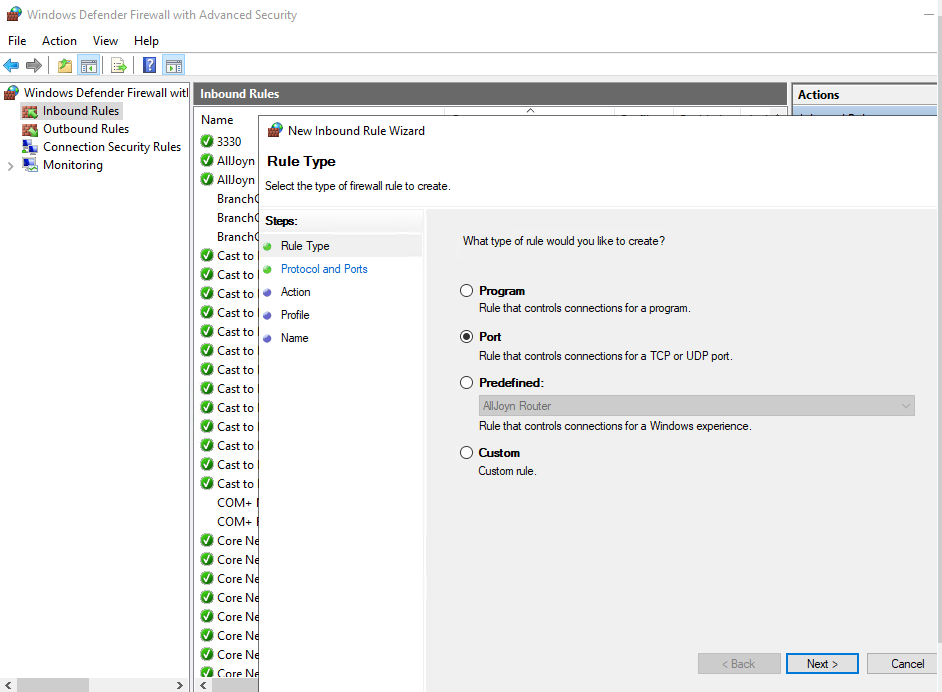Click the New Inbound Rule Wizard title icon
The width and height of the screenshot is (942, 692).
pyautogui.click(x=275, y=130)
